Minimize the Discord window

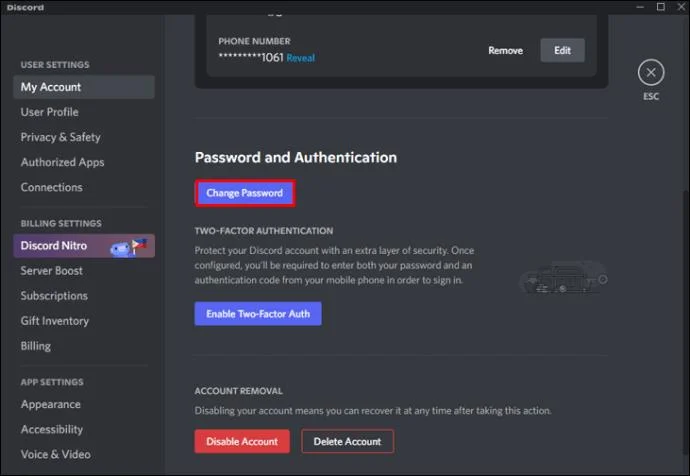(x=640, y=7)
